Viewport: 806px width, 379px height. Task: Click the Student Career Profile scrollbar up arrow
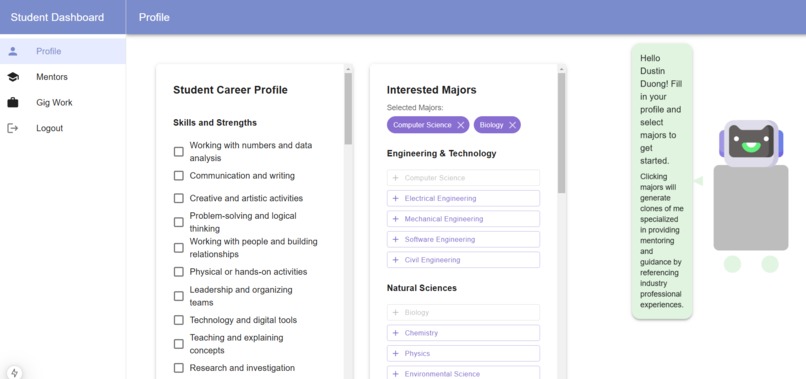349,68
